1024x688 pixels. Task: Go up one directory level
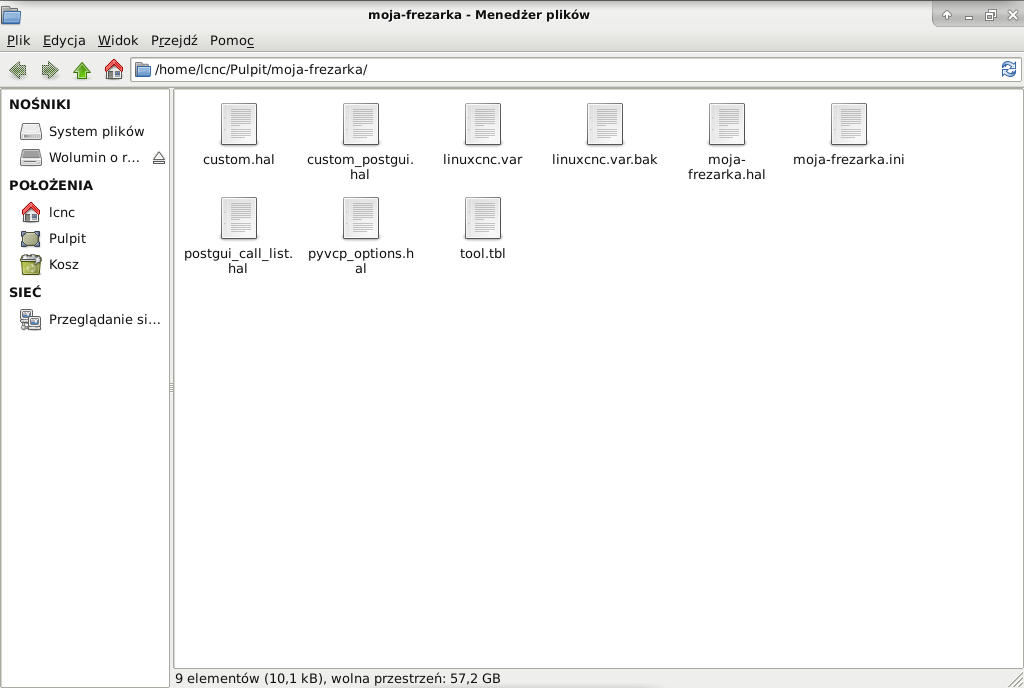coord(81,70)
